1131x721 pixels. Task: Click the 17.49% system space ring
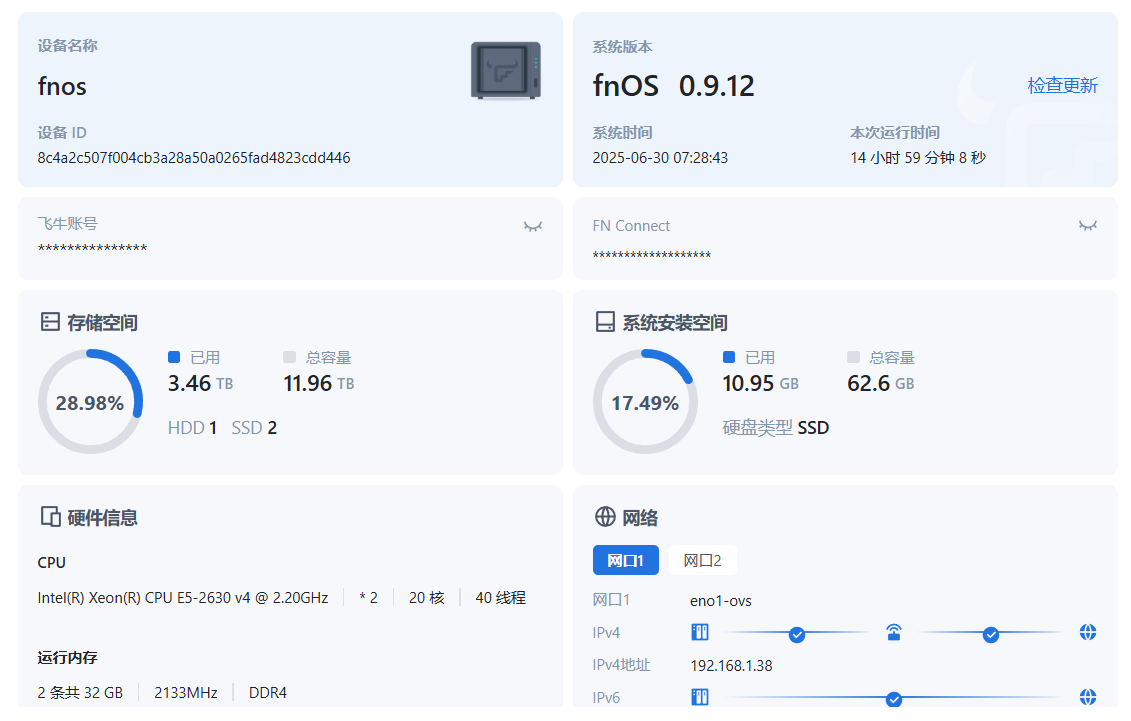click(x=645, y=402)
